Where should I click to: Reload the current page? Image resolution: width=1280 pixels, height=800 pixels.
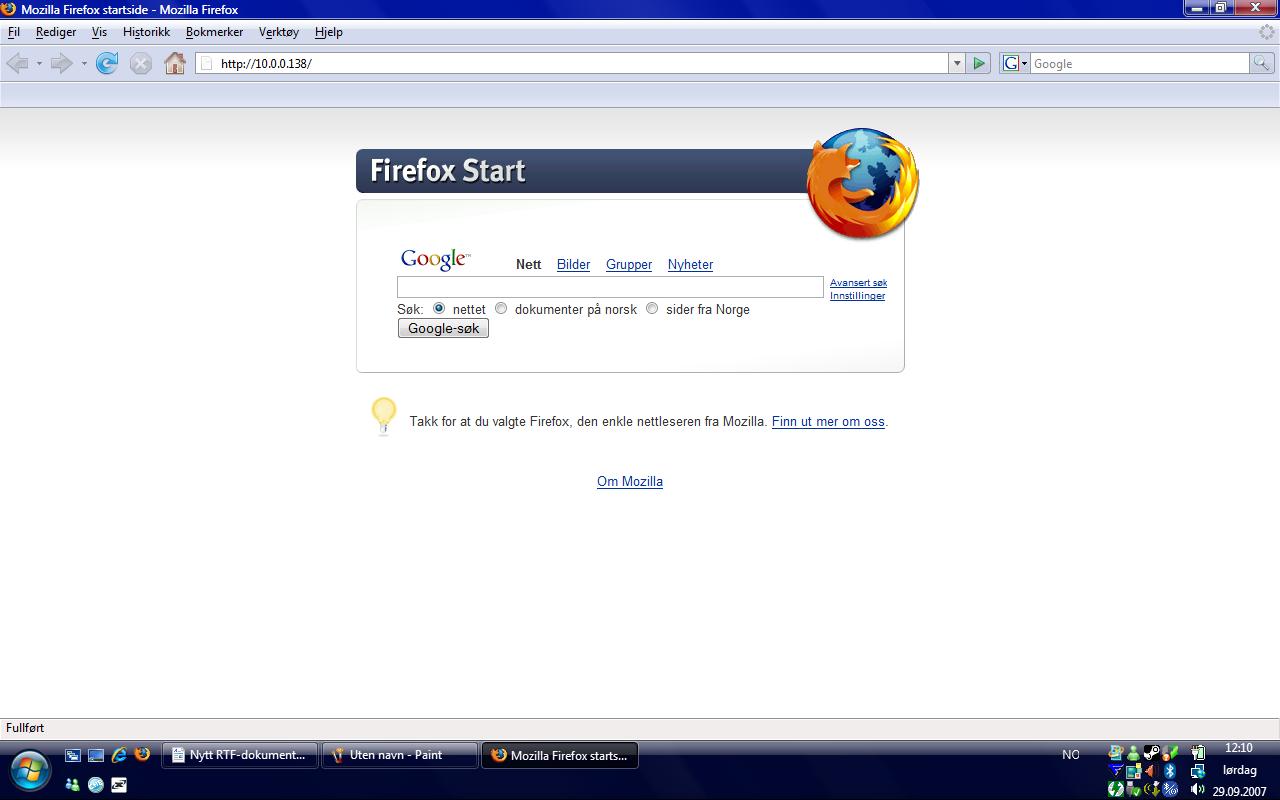[107, 63]
